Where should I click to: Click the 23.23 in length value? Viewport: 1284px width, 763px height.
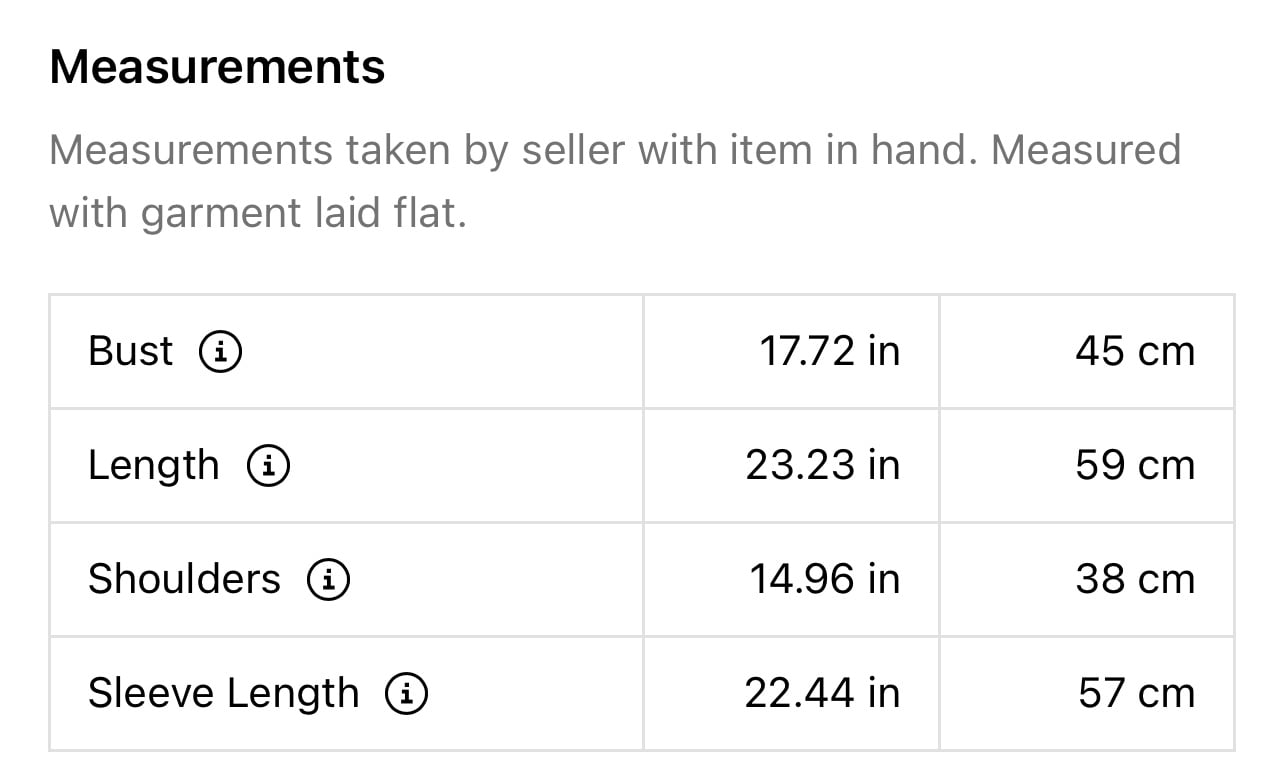[823, 465]
